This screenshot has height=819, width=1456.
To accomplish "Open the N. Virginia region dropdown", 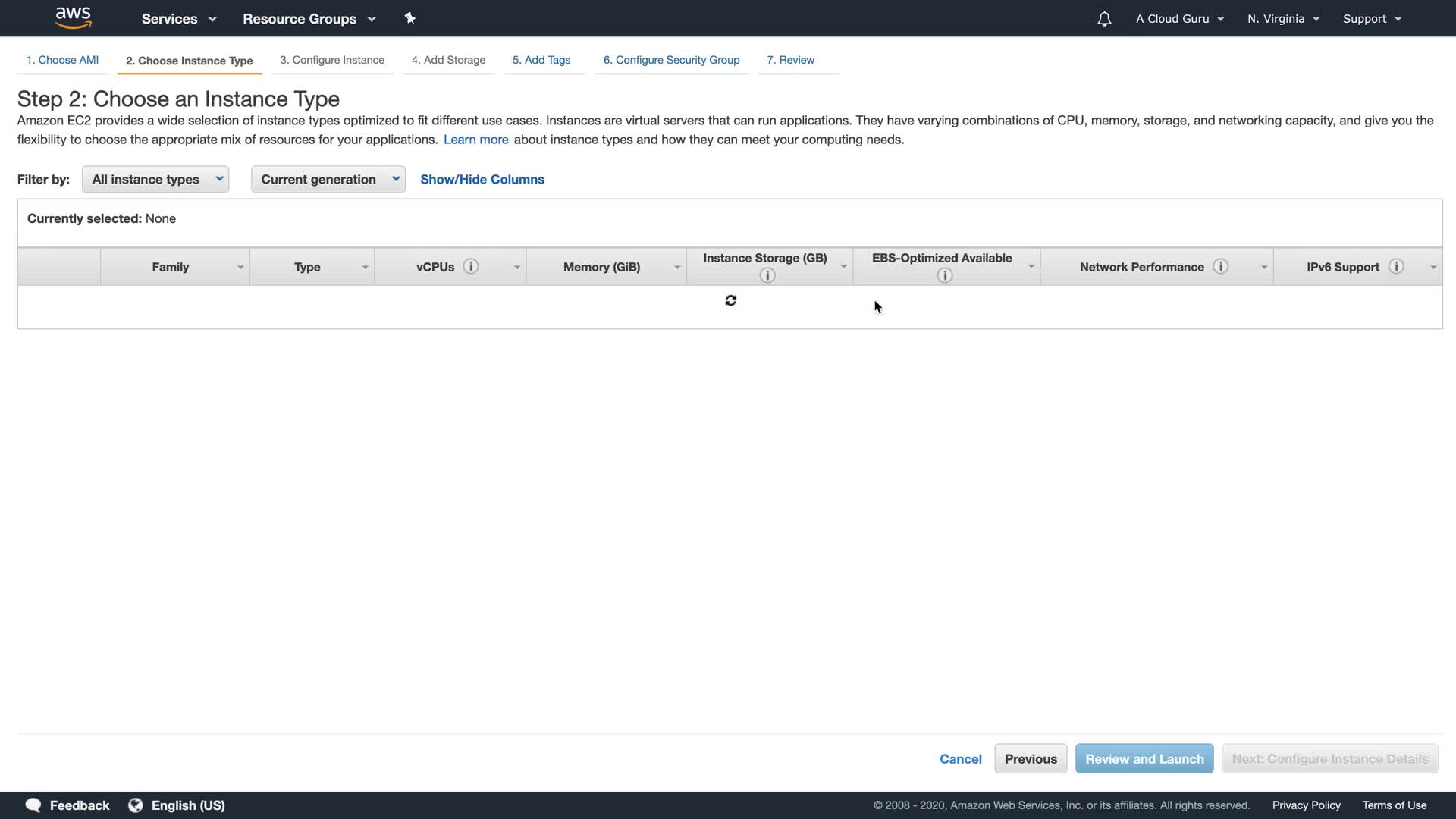I will [1283, 19].
